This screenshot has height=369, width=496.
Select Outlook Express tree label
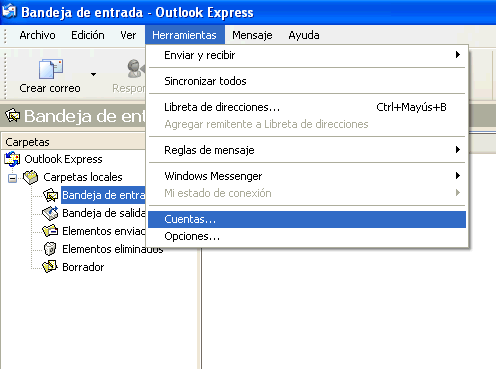[x=63, y=159]
